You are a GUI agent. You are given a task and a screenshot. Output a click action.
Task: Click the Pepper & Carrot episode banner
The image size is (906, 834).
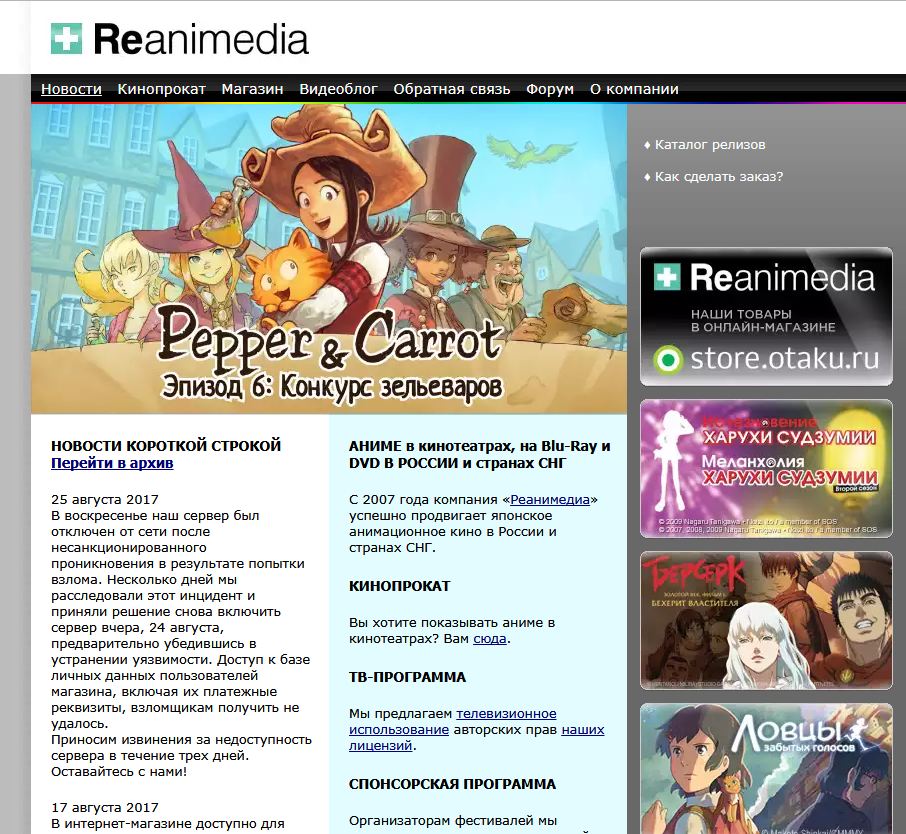coord(328,258)
